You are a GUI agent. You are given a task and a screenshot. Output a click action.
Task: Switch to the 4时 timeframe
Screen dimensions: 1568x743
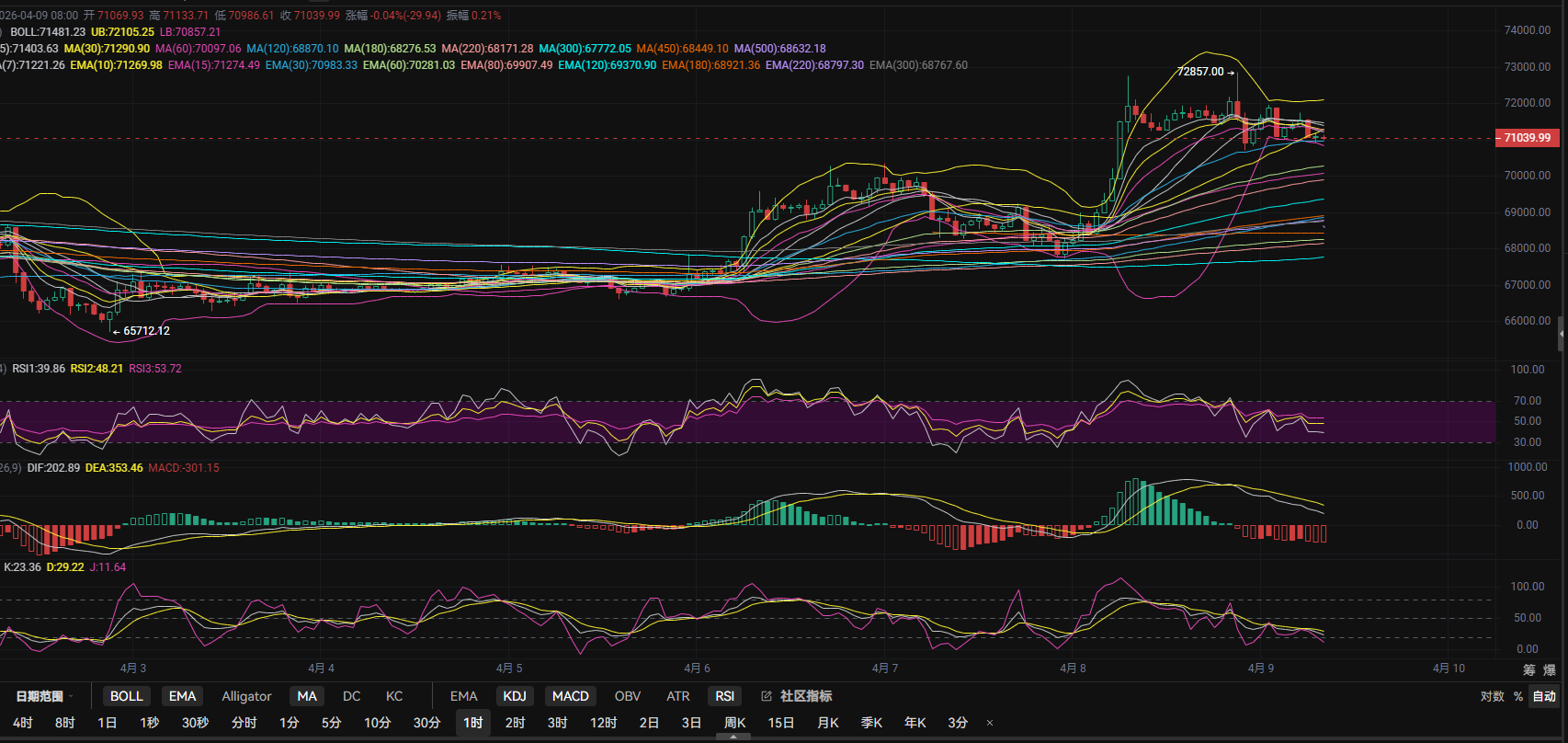pos(23,723)
